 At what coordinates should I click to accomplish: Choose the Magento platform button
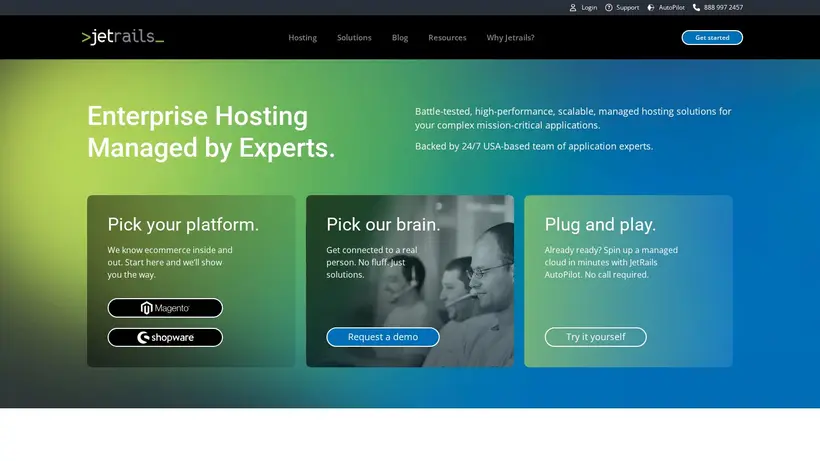[165, 308]
